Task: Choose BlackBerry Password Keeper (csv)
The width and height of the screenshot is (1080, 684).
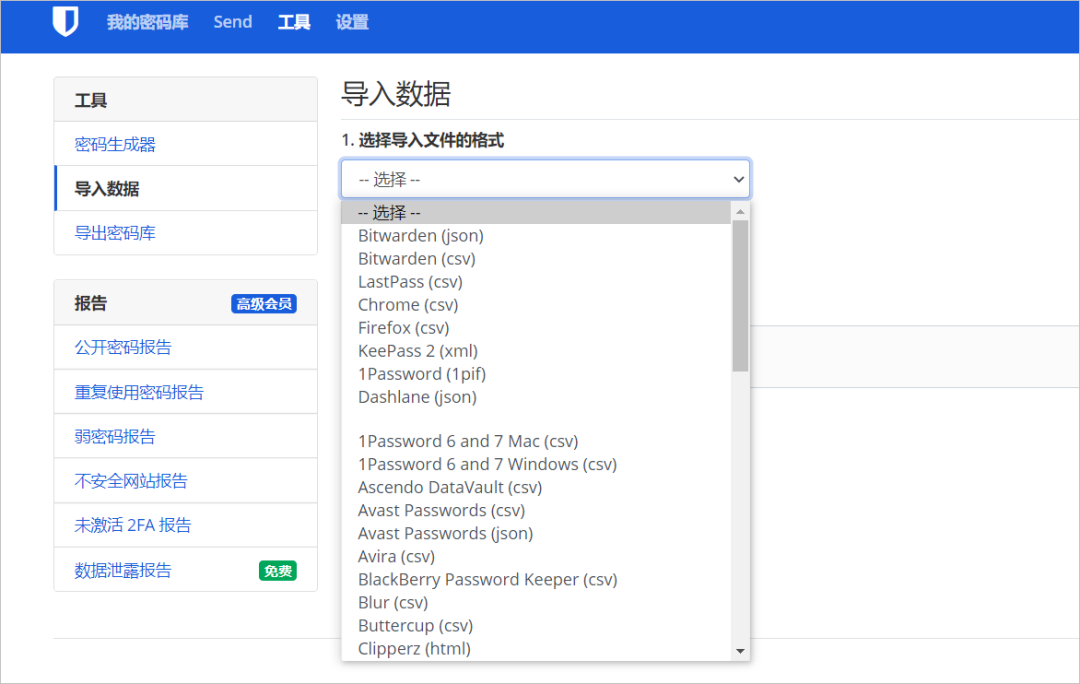Action: [x=536, y=579]
